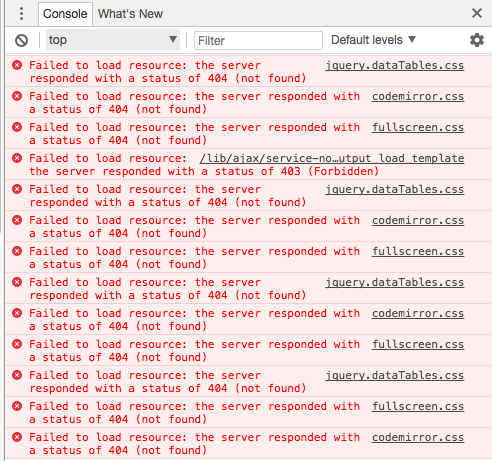Screen dimensions: 492x461
Task: Clear the console with the ban icon
Action: (x=21, y=41)
